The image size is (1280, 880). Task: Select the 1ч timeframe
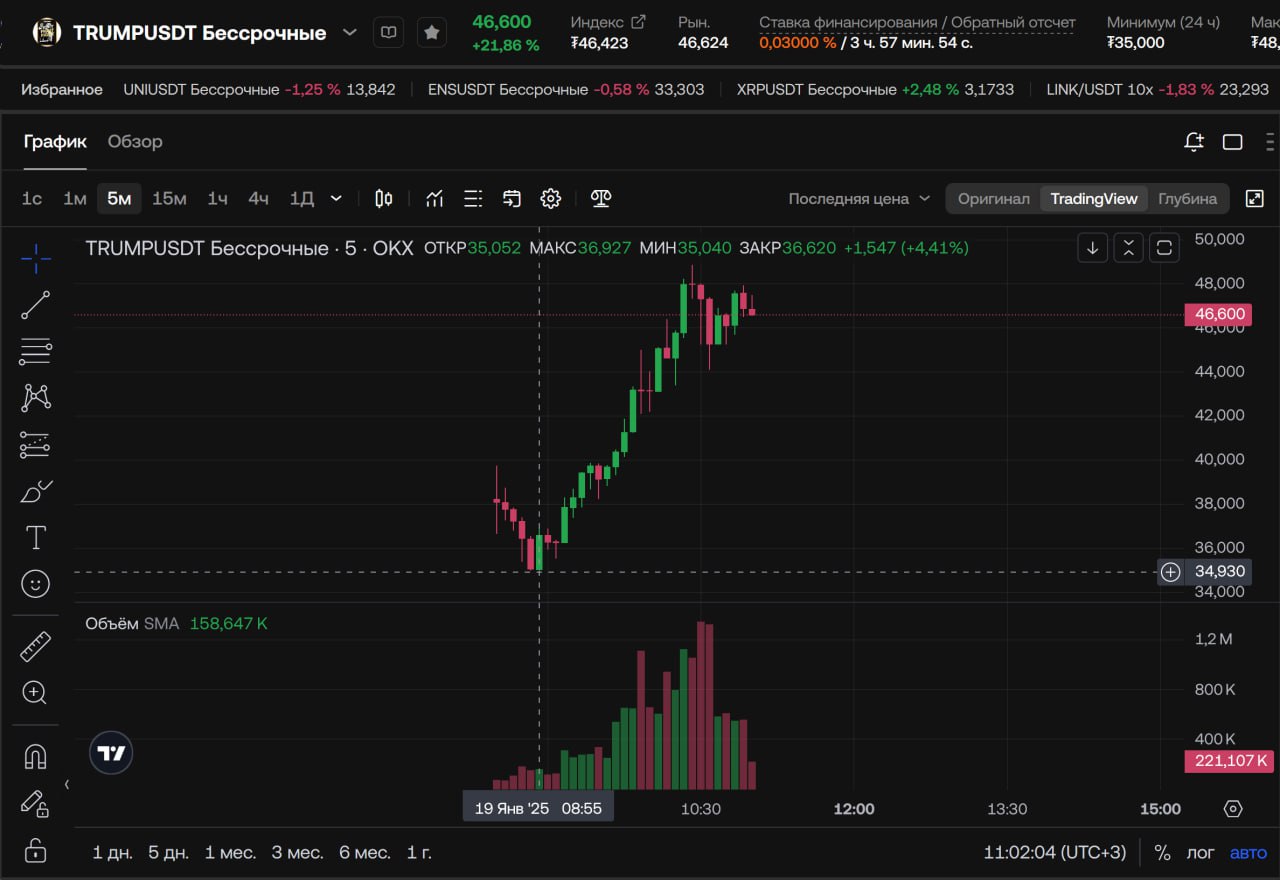[x=217, y=199]
